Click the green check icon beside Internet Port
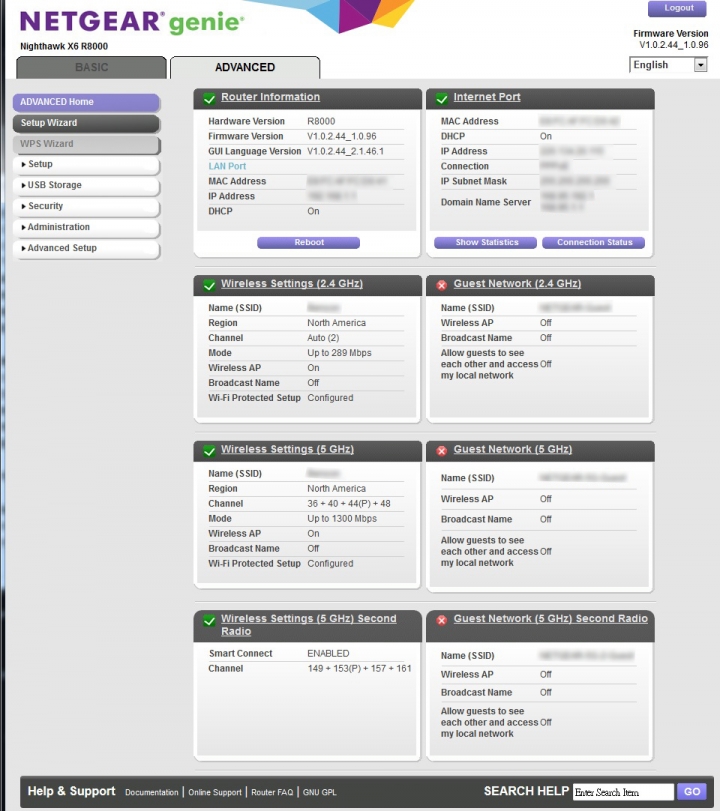The width and height of the screenshot is (720, 811). click(442, 98)
